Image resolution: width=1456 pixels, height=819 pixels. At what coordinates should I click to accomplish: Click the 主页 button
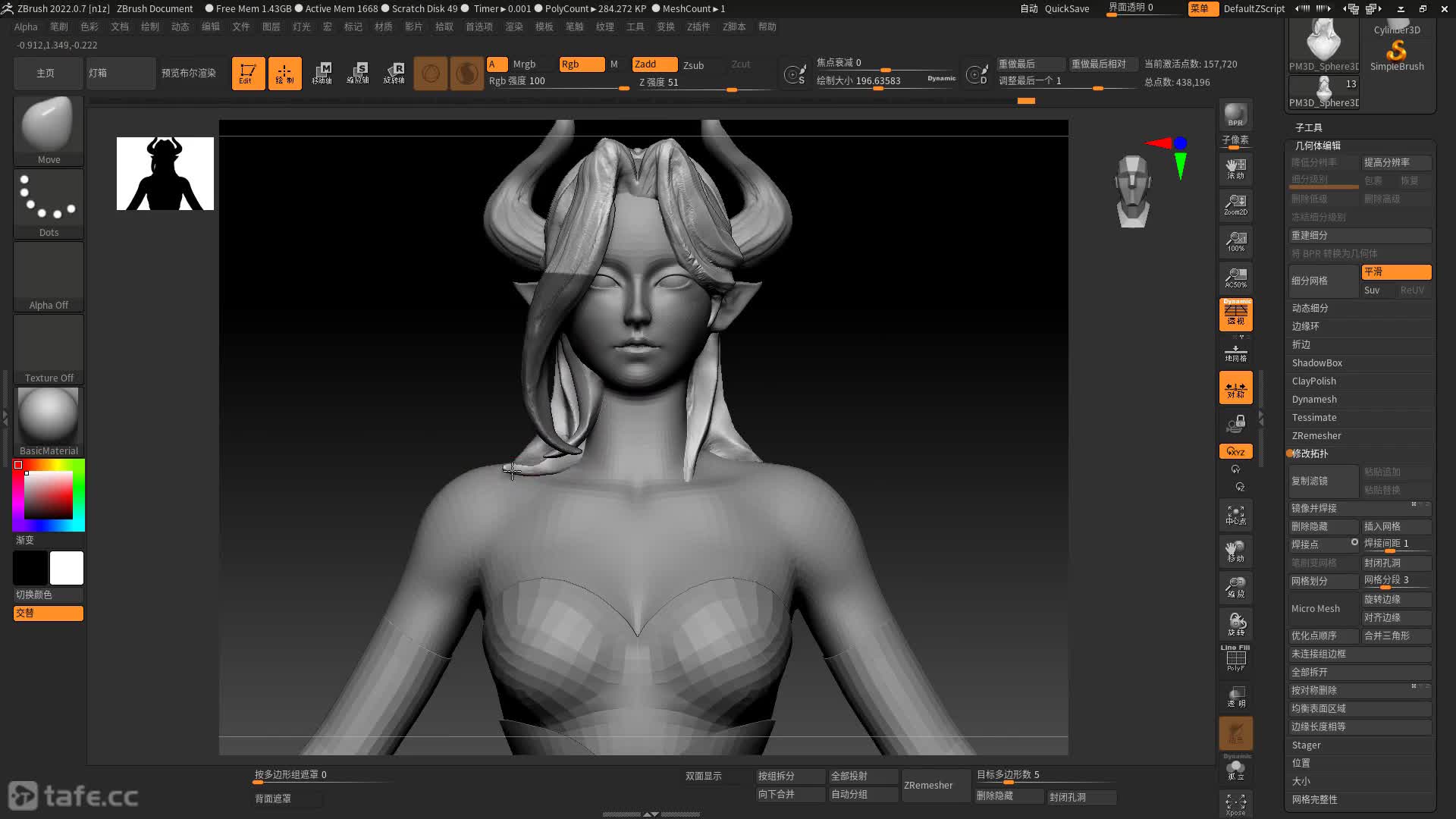point(47,74)
